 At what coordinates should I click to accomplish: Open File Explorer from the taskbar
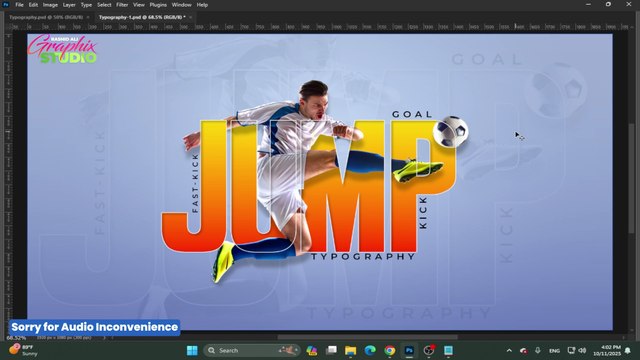click(351, 350)
